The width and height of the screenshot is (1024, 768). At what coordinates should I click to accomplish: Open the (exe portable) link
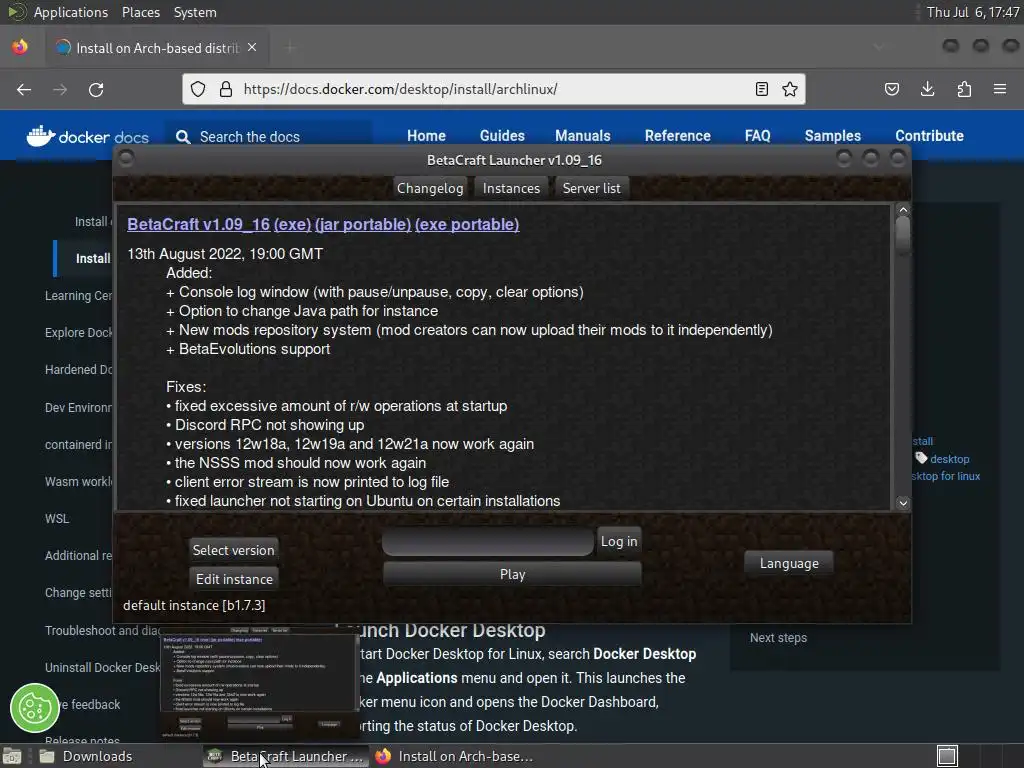click(467, 224)
